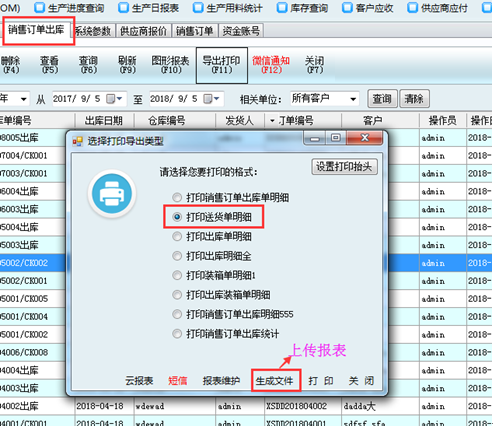Click the blue printer icon in dialog

point(112,194)
